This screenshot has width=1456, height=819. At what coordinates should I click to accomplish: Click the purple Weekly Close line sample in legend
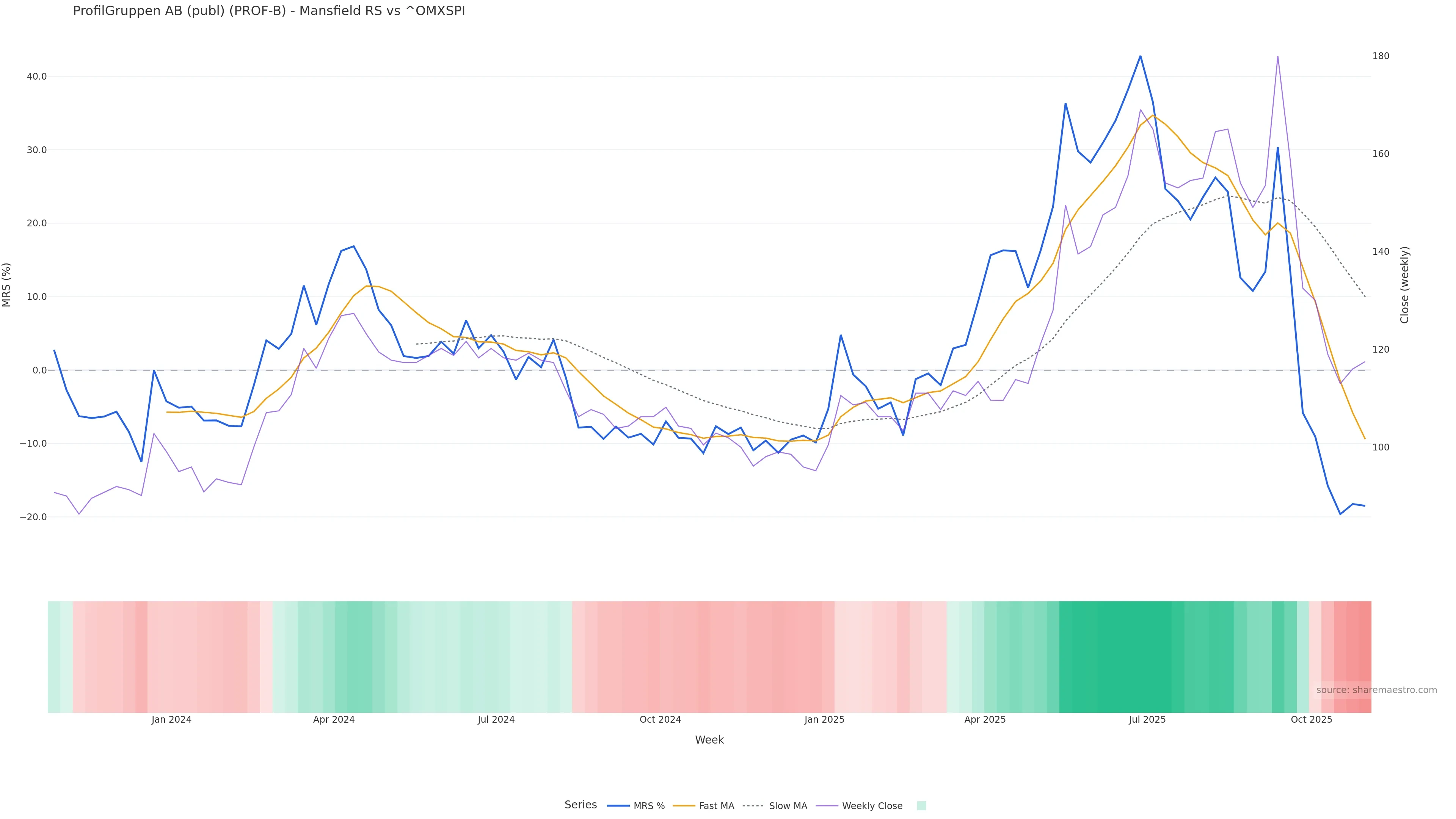pos(827,806)
